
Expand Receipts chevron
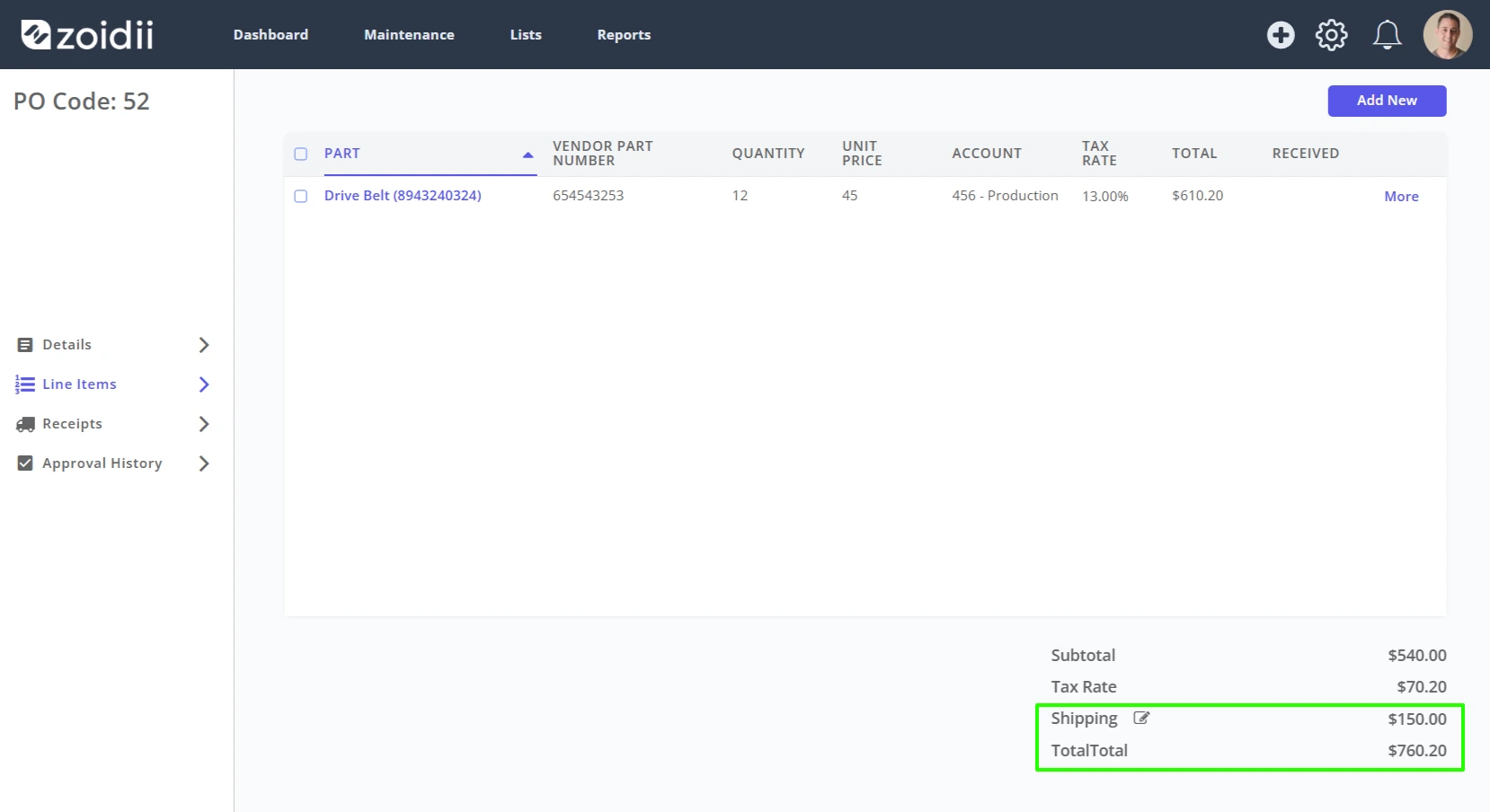(204, 424)
